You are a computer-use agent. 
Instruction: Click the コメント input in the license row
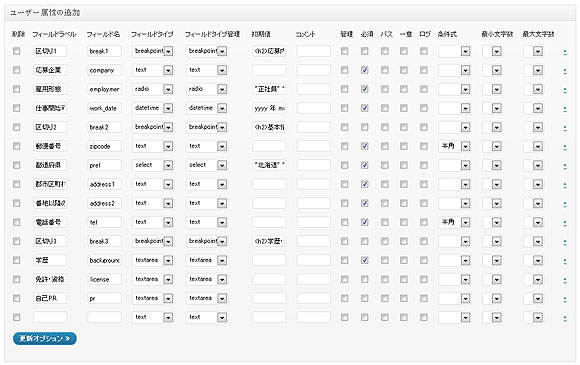pyautogui.click(x=314, y=279)
